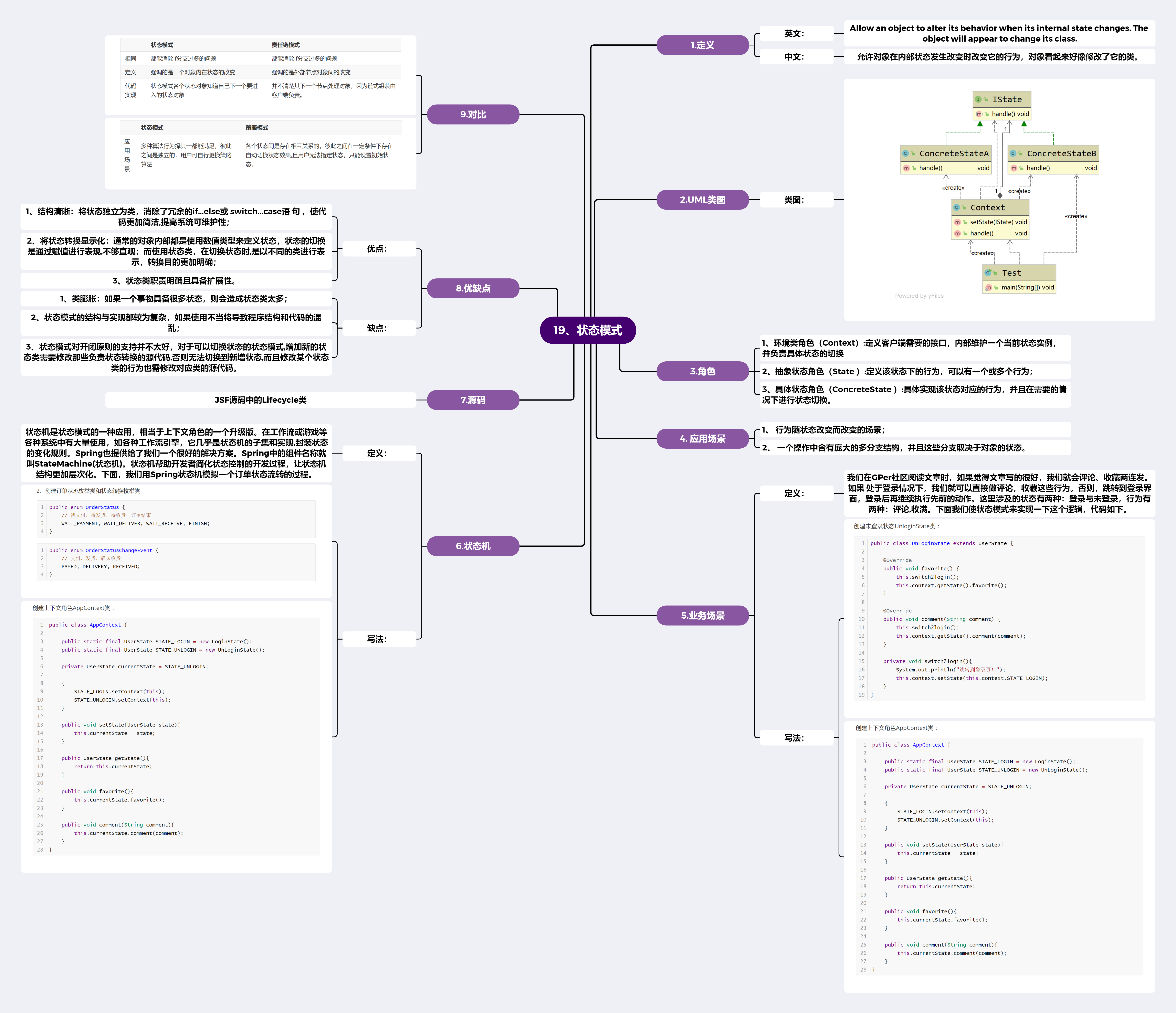Viewport: 1176px width, 1013px height.
Task: Select the 2.UML类图 branch node
Action: click(x=703, y=200)
